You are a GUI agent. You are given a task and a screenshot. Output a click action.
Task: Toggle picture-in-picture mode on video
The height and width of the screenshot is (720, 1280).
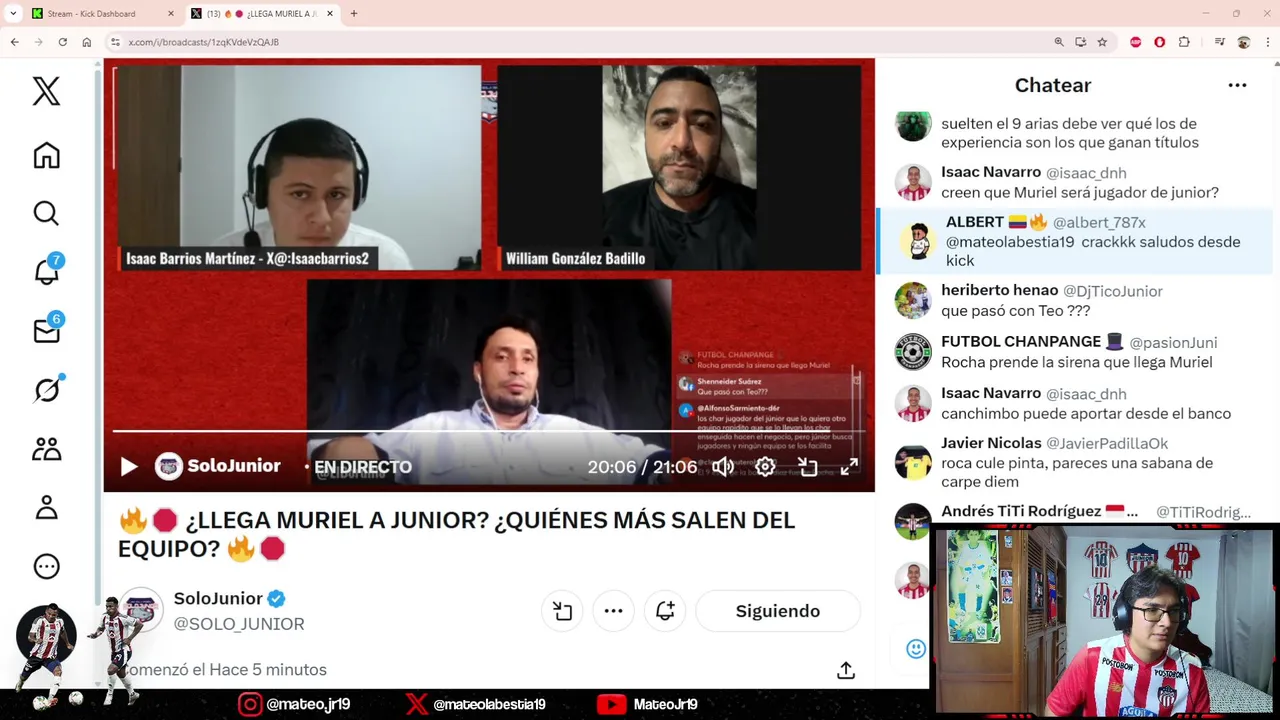pos(807,467)
